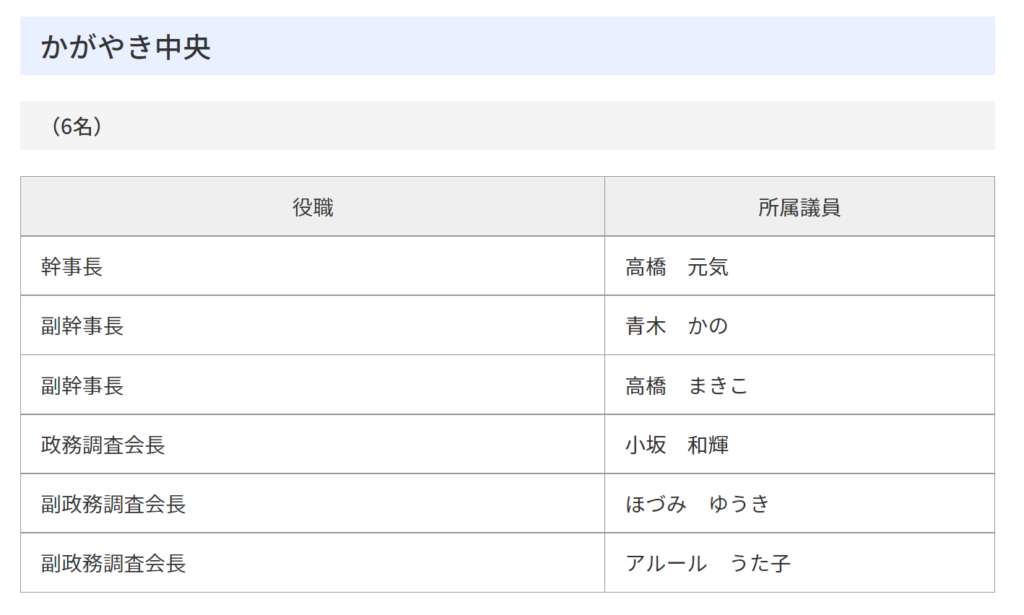Image resolution: width=1024 pixels, height=615 pixels.
Task: Click the first 副幹事長 cell
Action: (x=312, y=325)
